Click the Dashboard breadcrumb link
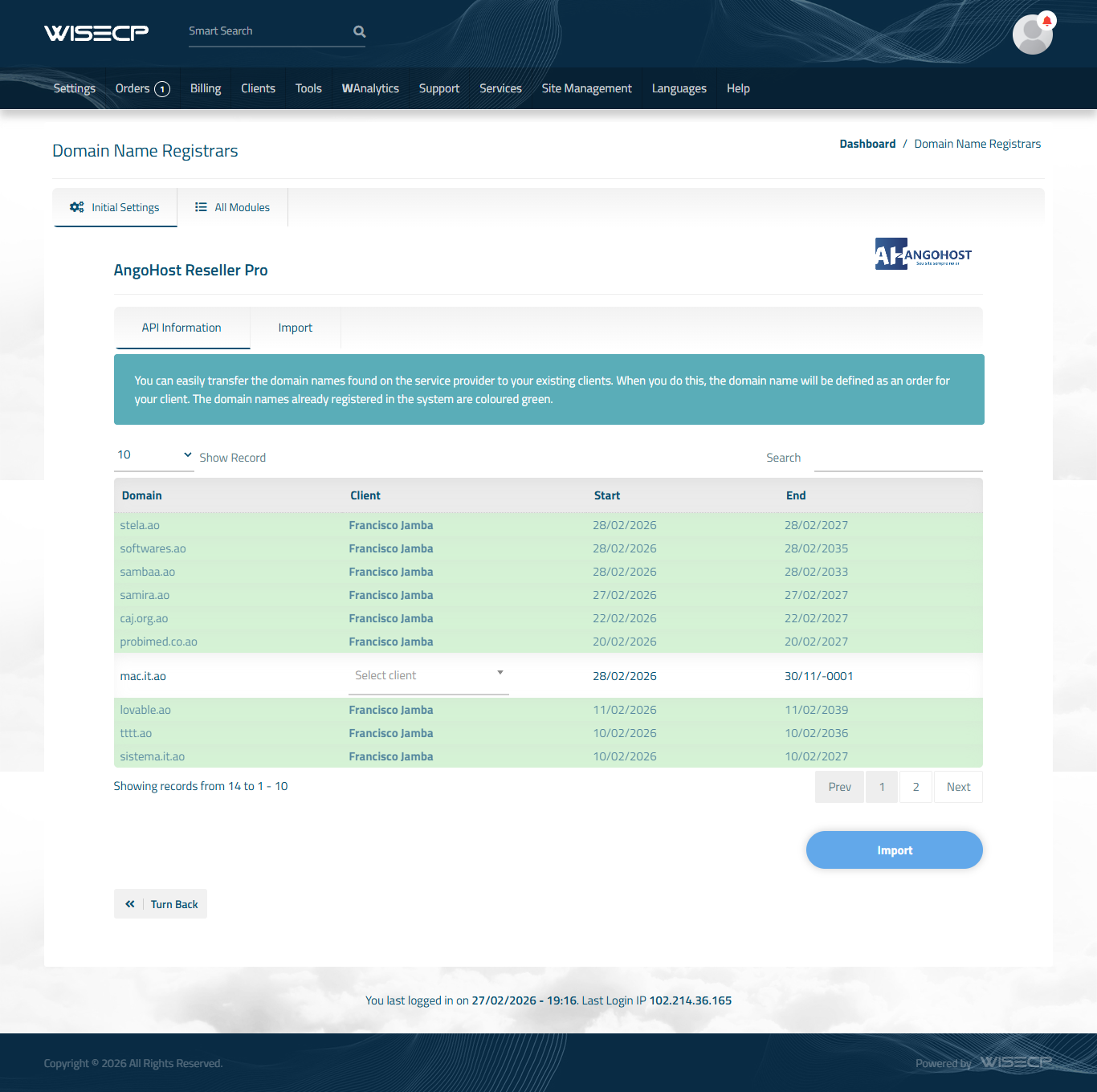The width and height of the screenshot is (1097, 1092). pyautogui.click(x=867, y=144)
